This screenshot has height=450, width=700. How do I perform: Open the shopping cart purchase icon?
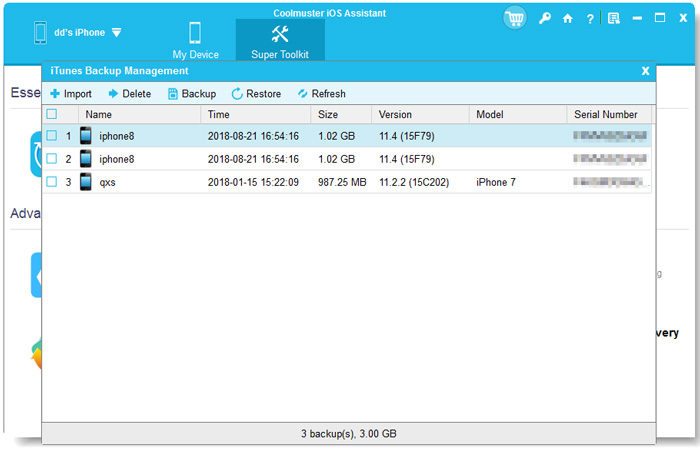point(515,19)
